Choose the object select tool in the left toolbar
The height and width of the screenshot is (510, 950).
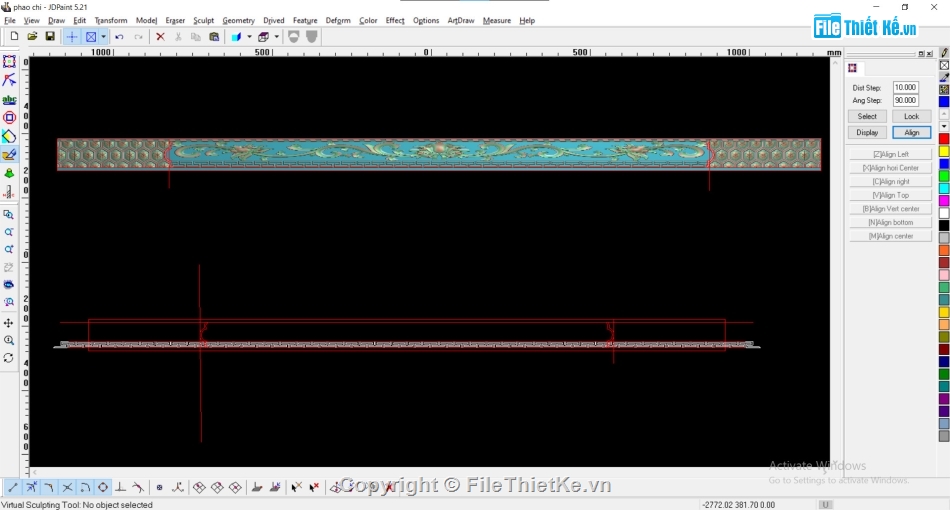coord(9,62)
